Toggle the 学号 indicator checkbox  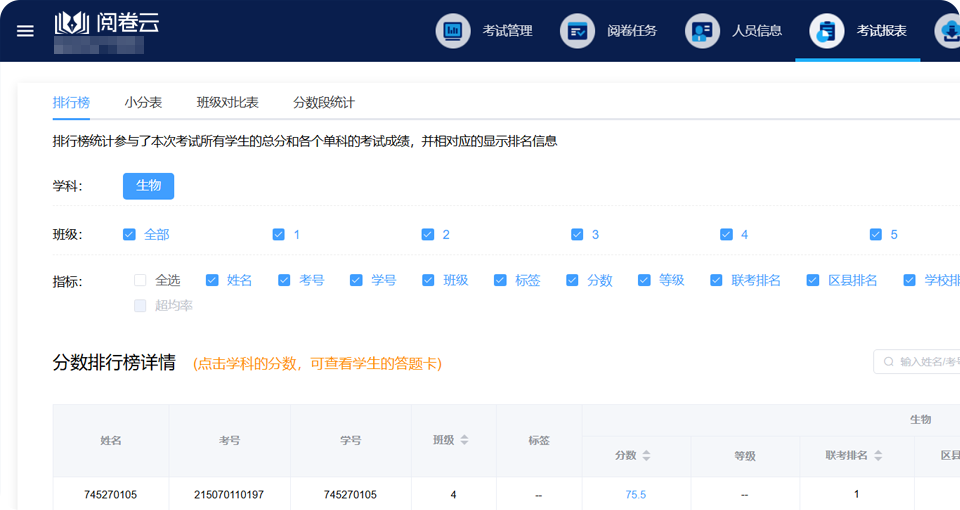tap(356, 280)
